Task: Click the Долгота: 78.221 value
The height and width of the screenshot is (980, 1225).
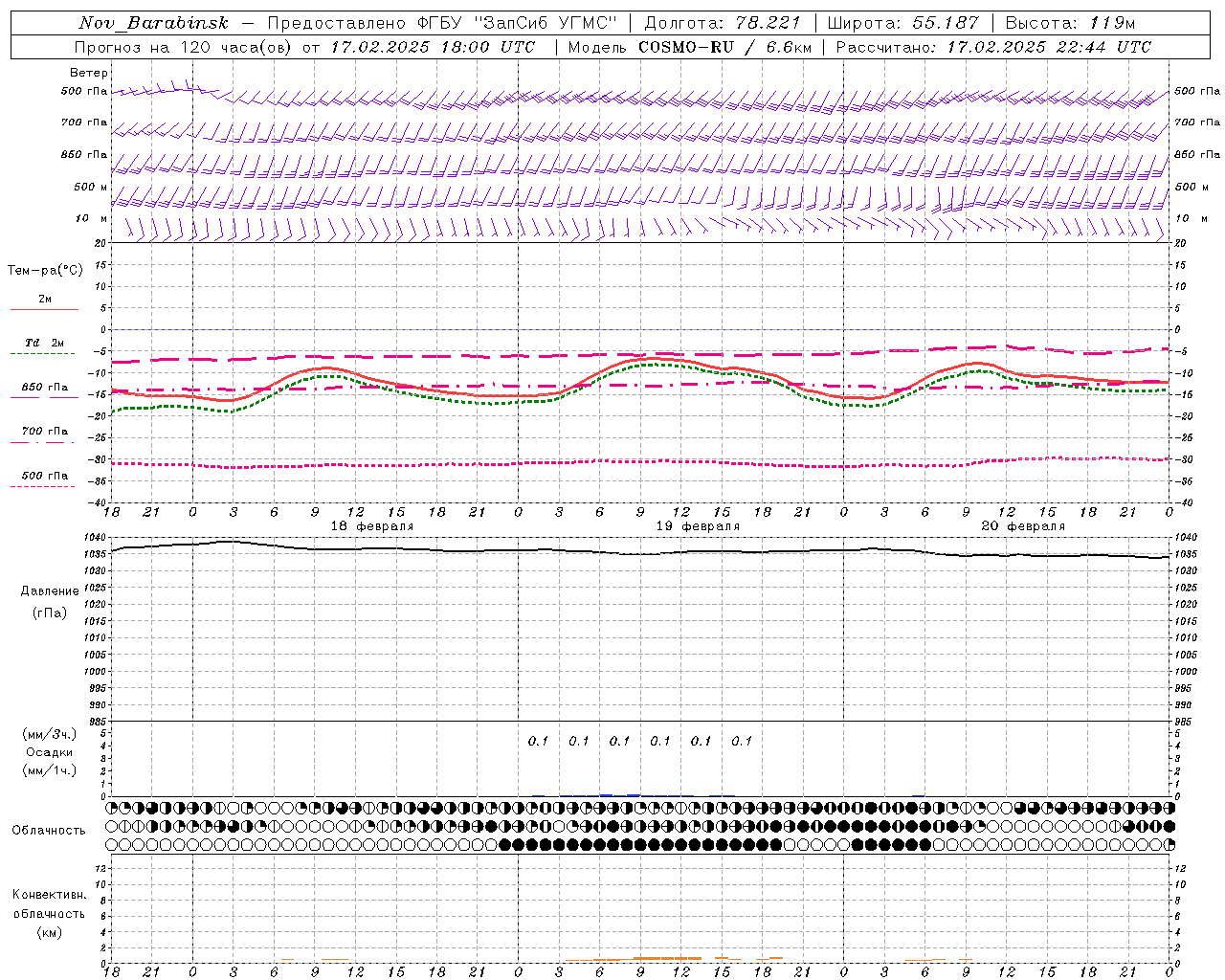Action: pyautogui.click(x=722, y=23)
